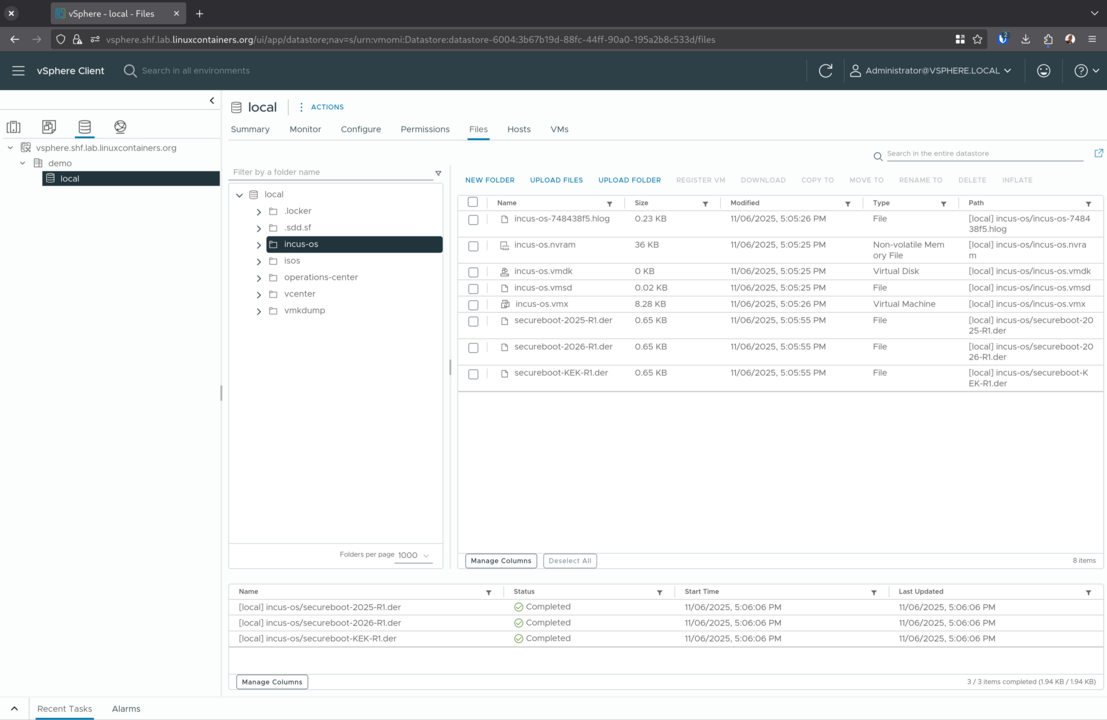Switch to VMs and Templates inventory view
Viewport: 1107px width, 720px height.
coord(49,127)
